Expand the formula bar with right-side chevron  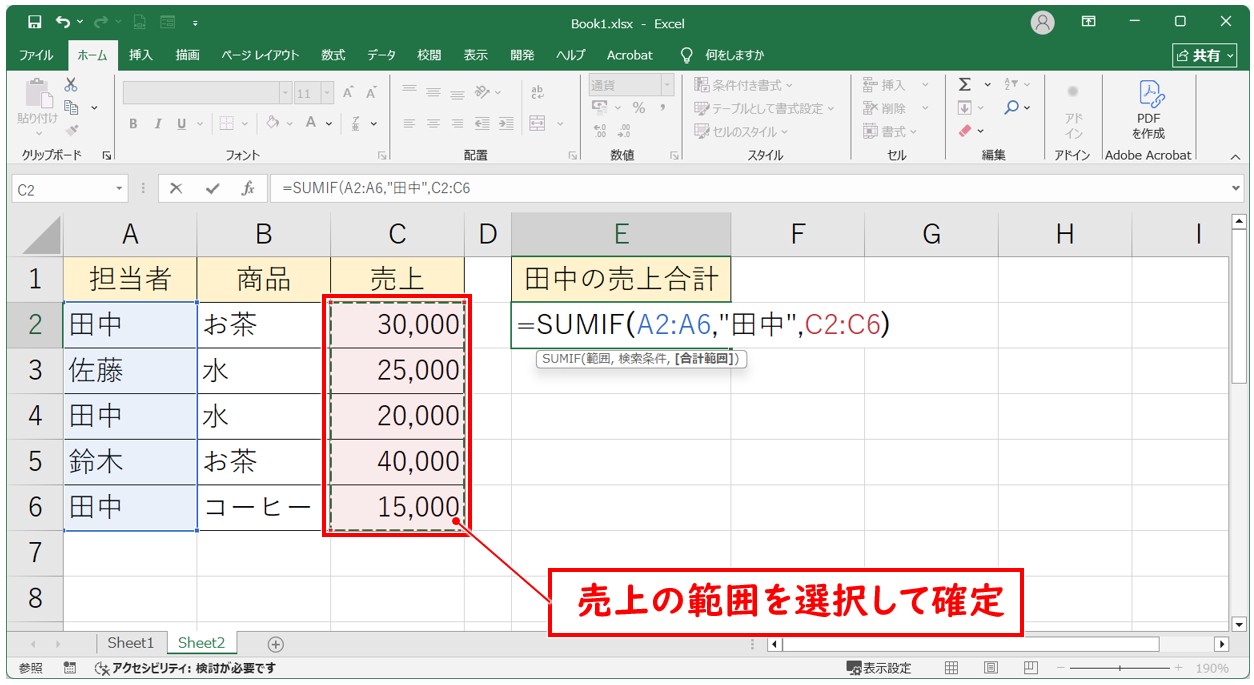click(x=1238, y=188)
